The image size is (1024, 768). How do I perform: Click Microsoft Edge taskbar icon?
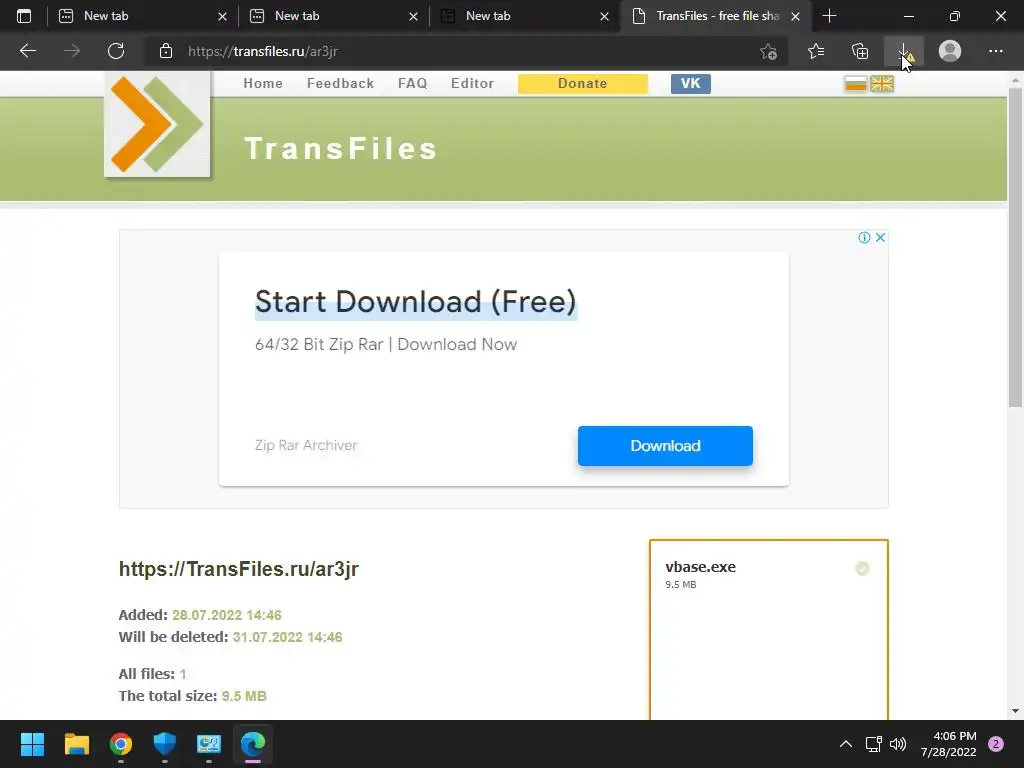(x=253, y=744)
